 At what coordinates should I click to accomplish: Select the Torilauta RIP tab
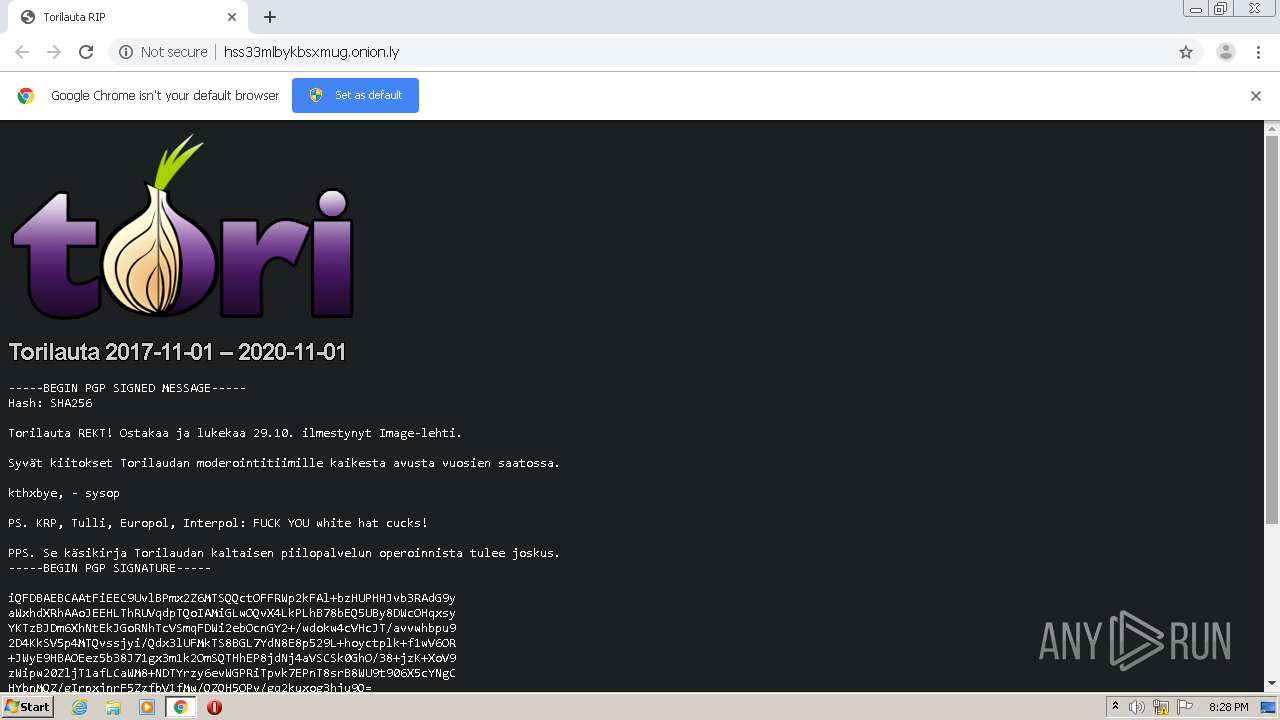[129, 17]
